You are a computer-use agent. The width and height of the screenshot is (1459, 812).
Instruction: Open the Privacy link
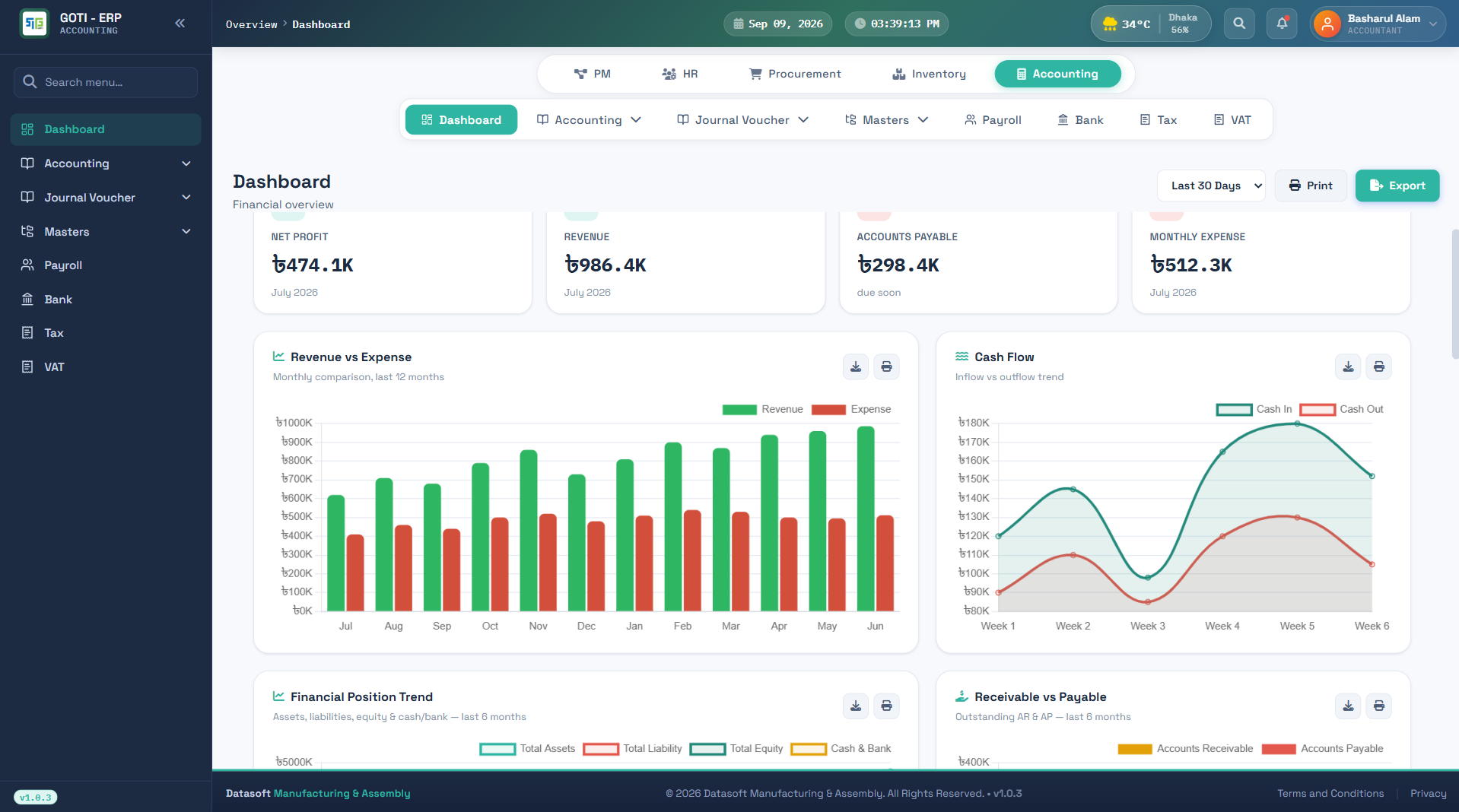coord(1428,794)
